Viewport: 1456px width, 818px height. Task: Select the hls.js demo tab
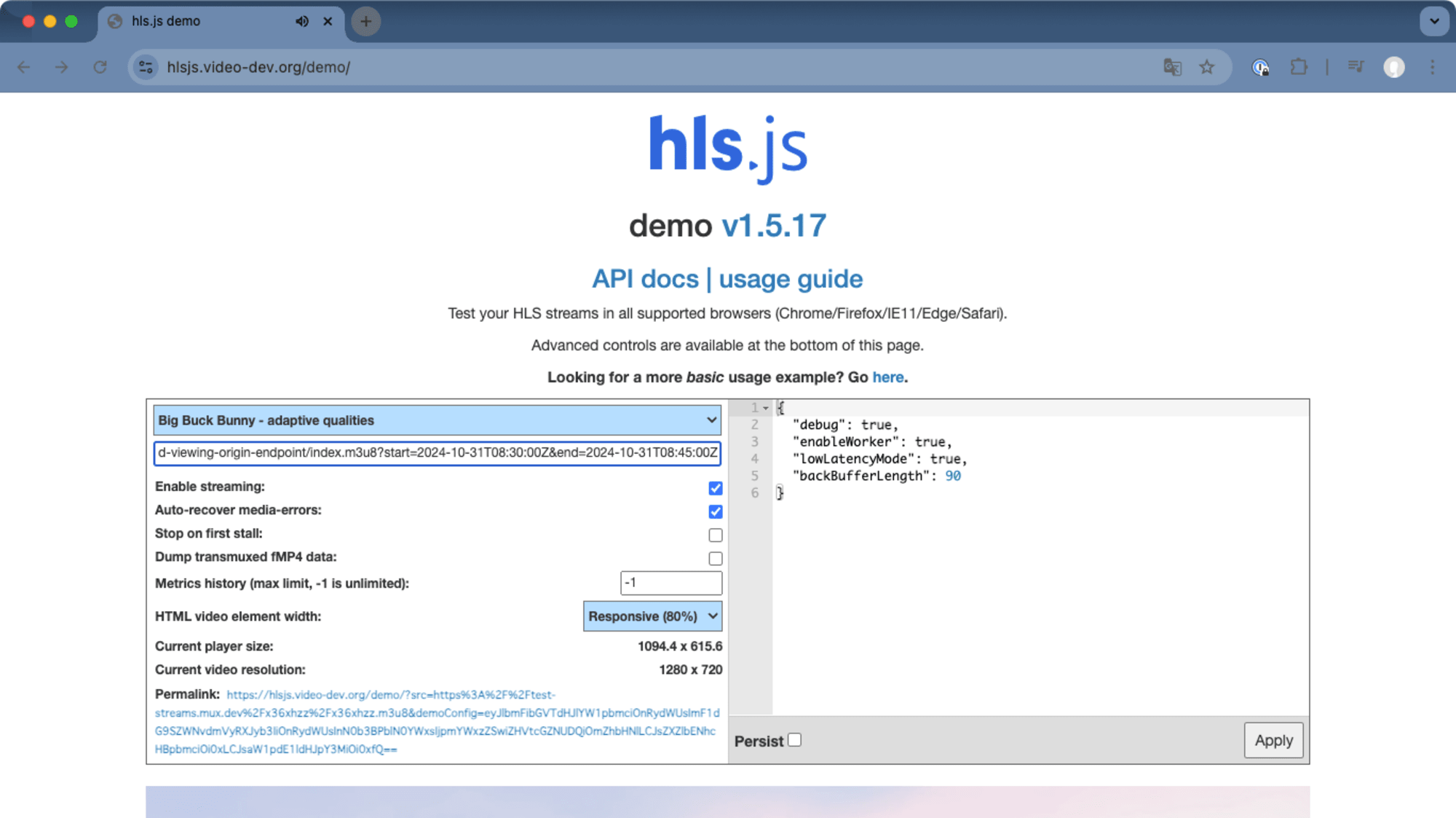(220, 21)
